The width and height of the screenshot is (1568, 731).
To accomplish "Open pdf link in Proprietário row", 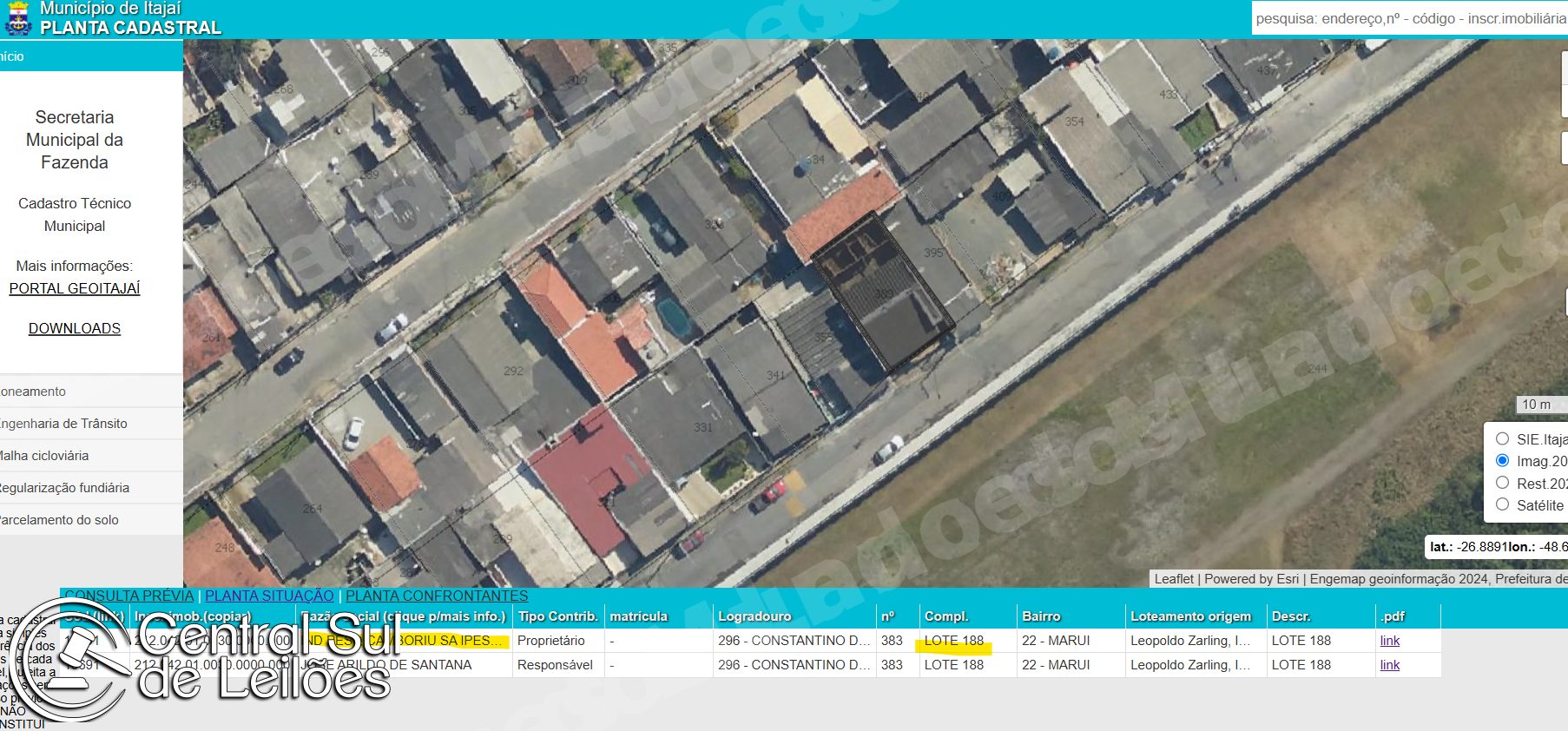I will point(1390,641).
